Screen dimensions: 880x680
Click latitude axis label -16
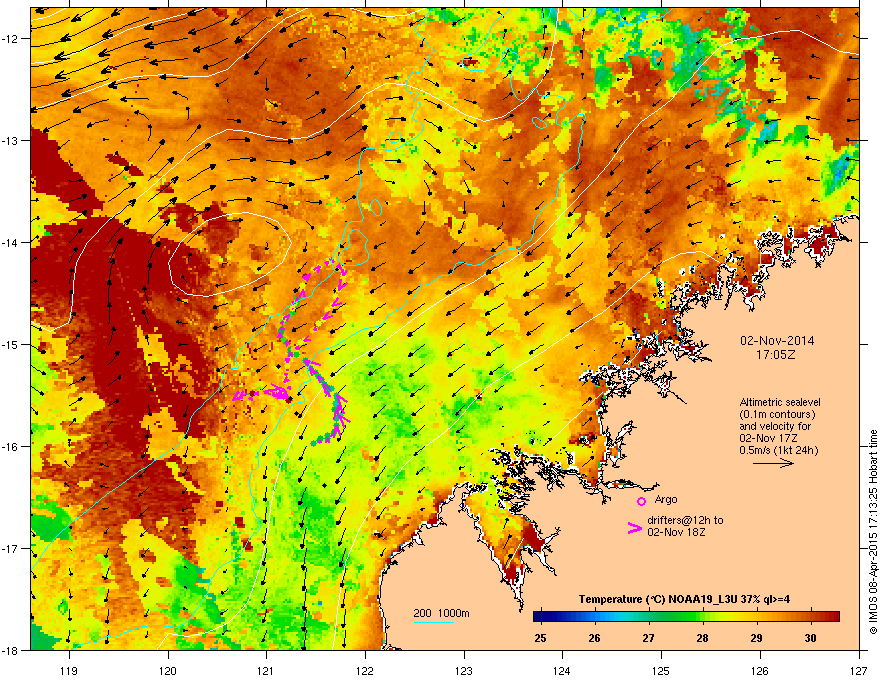coord(10,447)
